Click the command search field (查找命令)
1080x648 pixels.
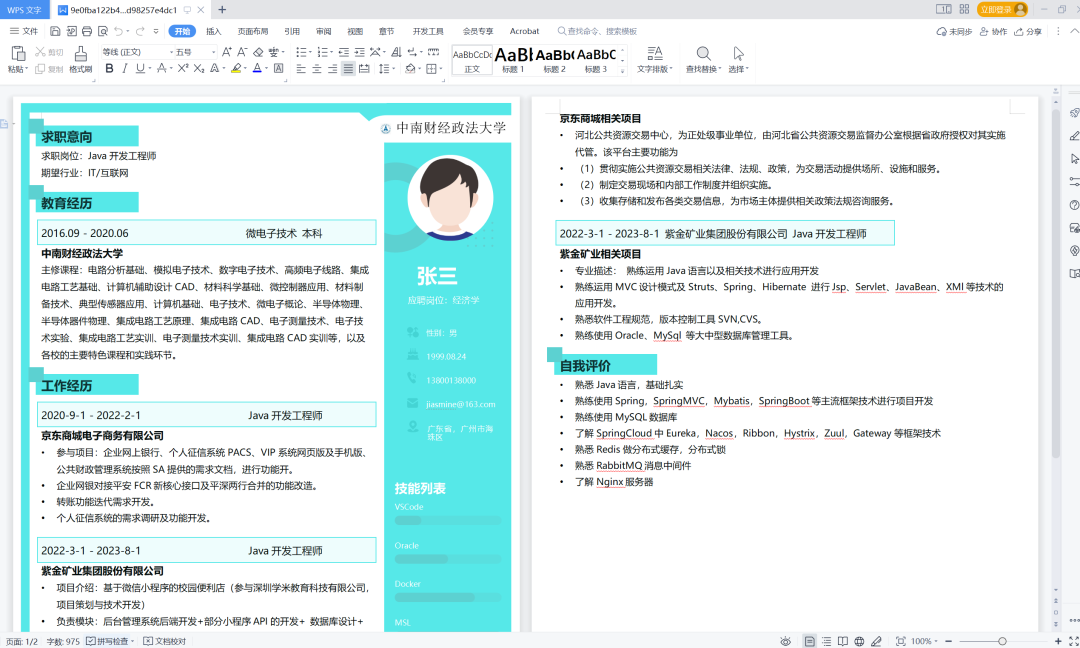click(x=598, y=31)
